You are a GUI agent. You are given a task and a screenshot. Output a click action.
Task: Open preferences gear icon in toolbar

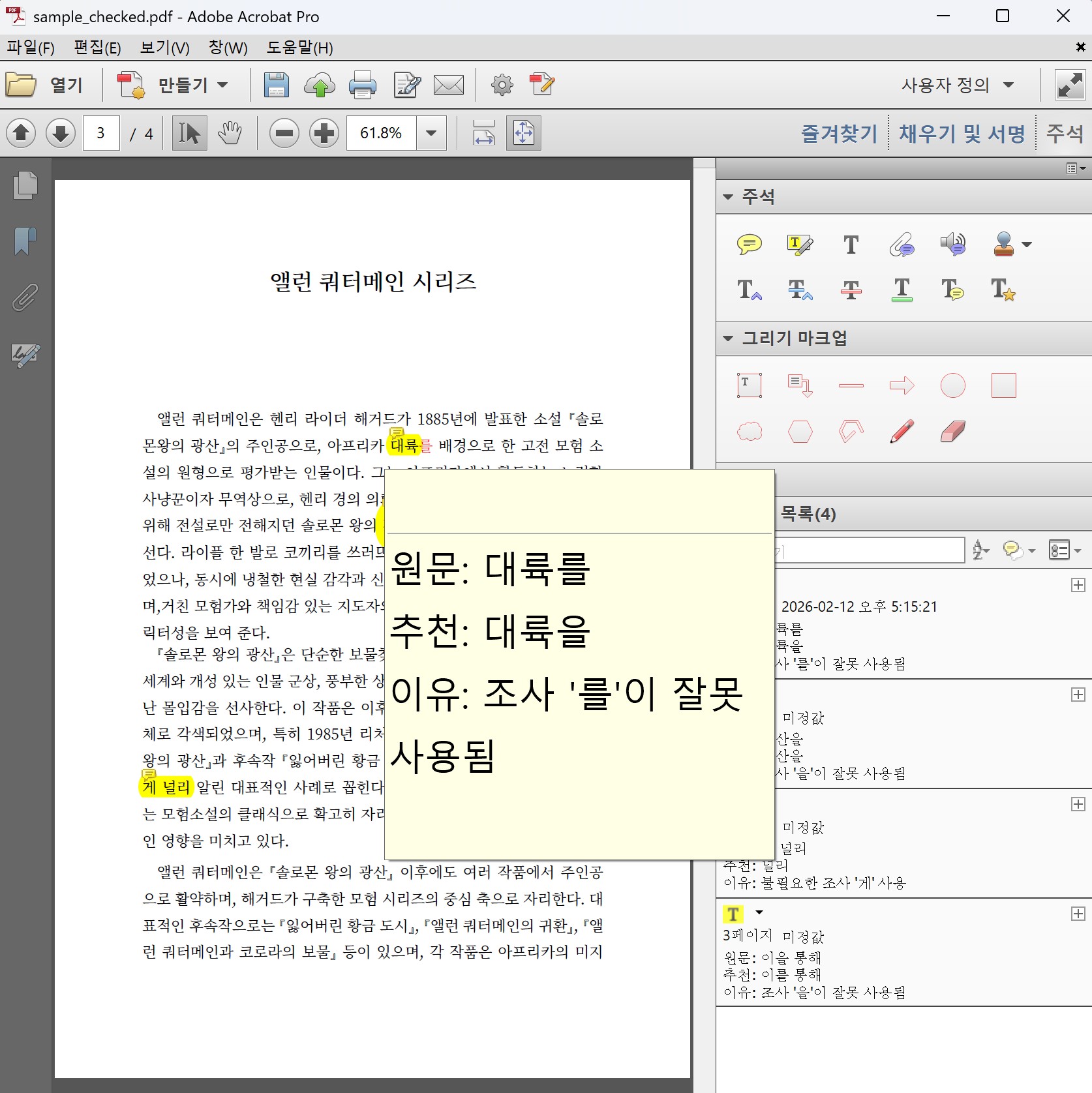click(502, 85)
